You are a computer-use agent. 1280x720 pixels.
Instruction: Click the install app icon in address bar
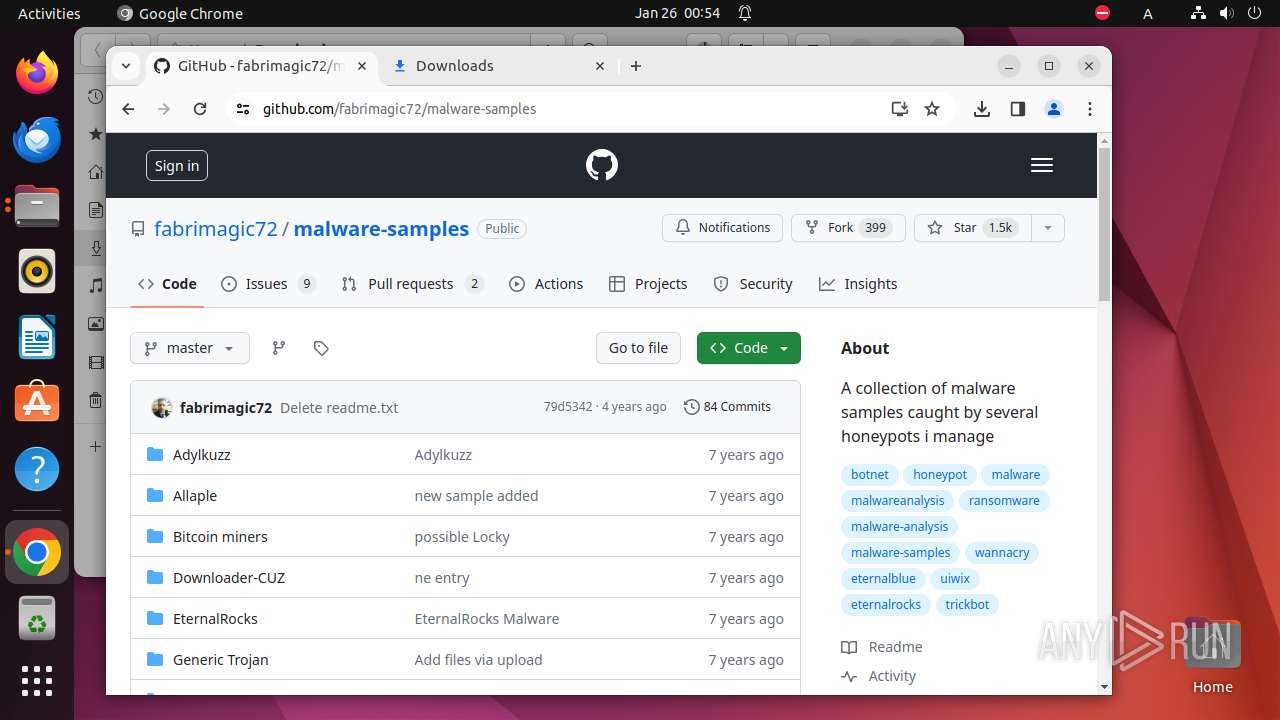[x=899, y=109]
